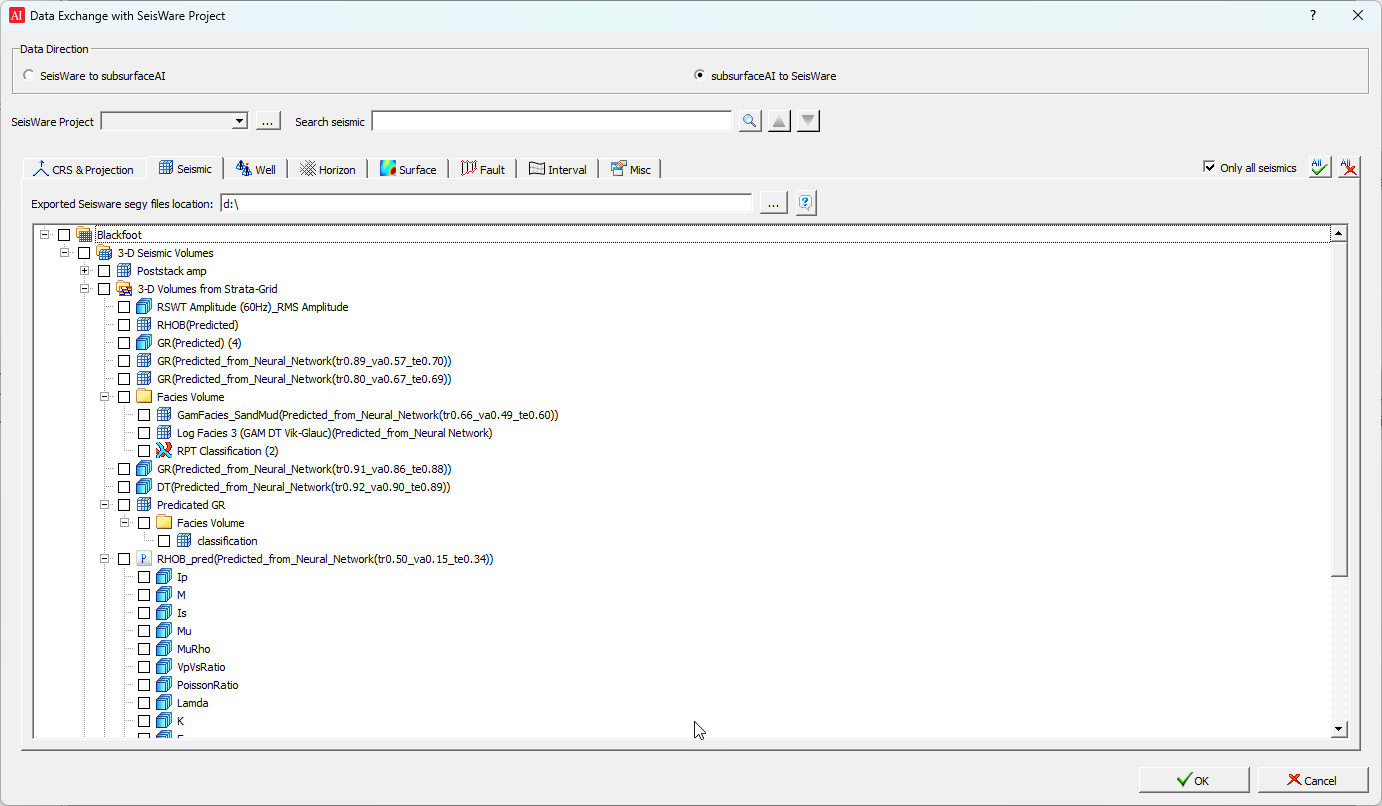
Task: Click the dialog help question mark button
Action: [x=1313, y=15]
